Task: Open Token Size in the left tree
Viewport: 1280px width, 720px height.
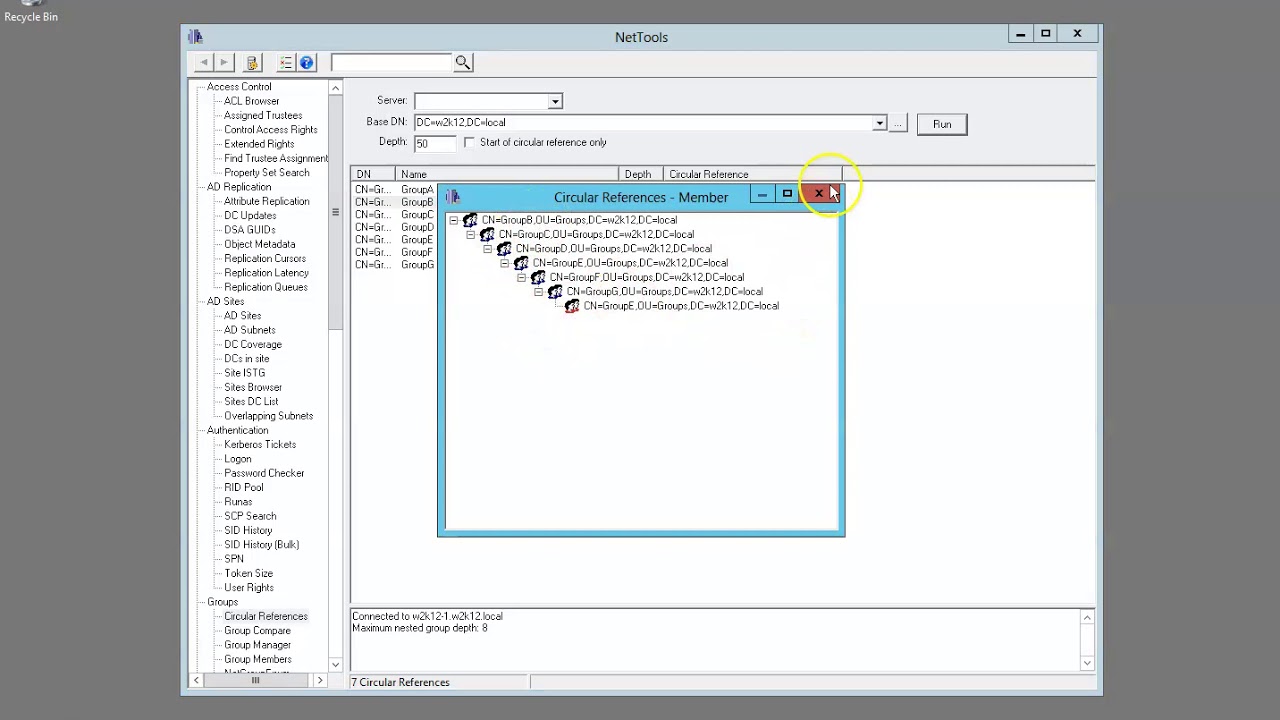Action: (248, 574)
